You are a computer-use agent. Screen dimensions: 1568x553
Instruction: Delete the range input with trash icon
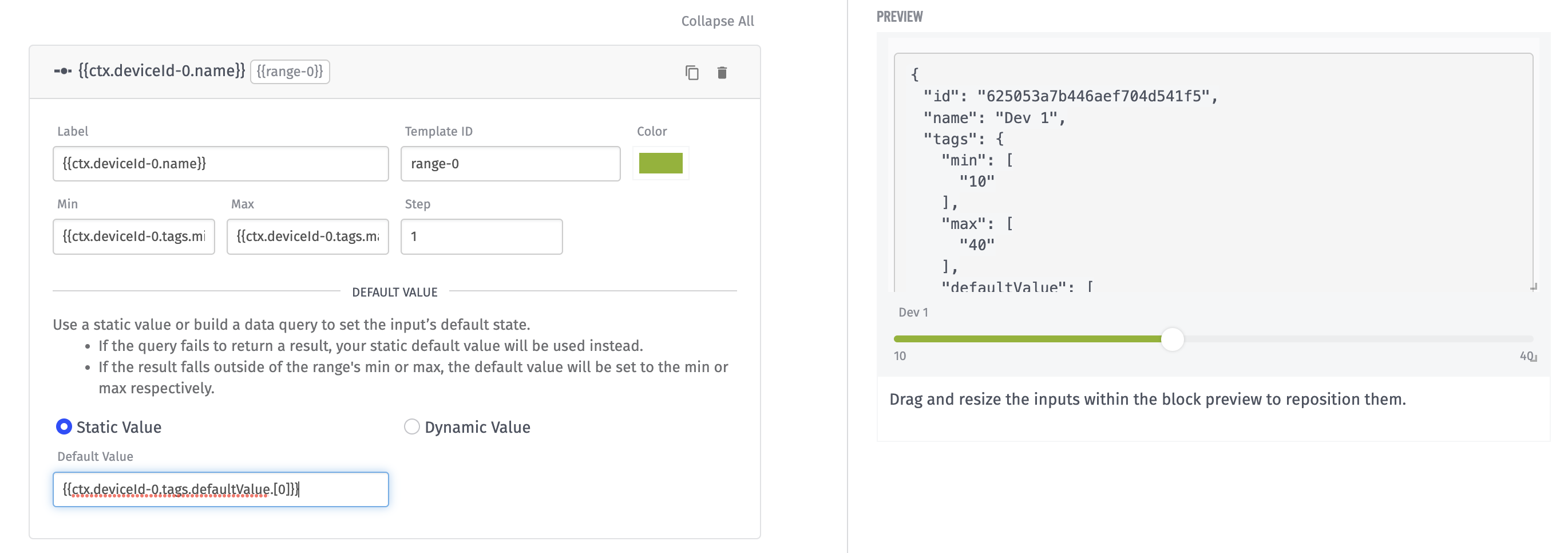(x=722, y=73)
